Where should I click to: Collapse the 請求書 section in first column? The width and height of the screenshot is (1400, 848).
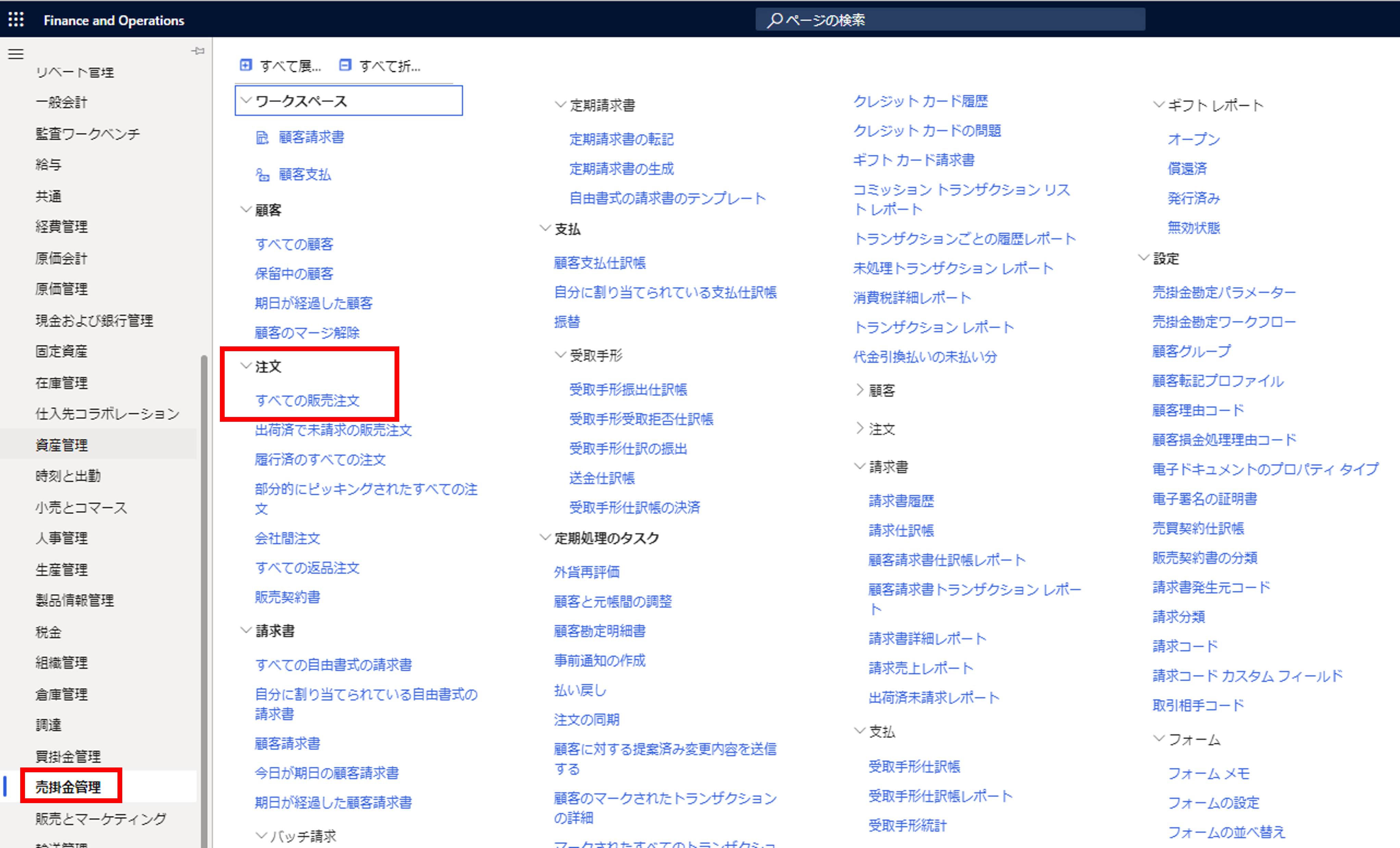tap(246, 630)
